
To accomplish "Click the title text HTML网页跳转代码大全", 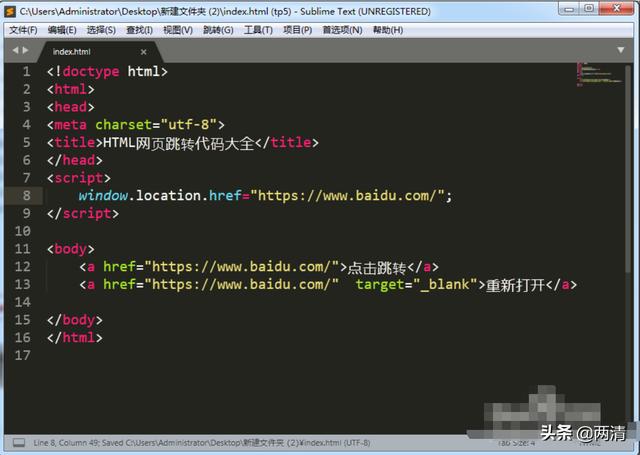I will coord(179,143).
